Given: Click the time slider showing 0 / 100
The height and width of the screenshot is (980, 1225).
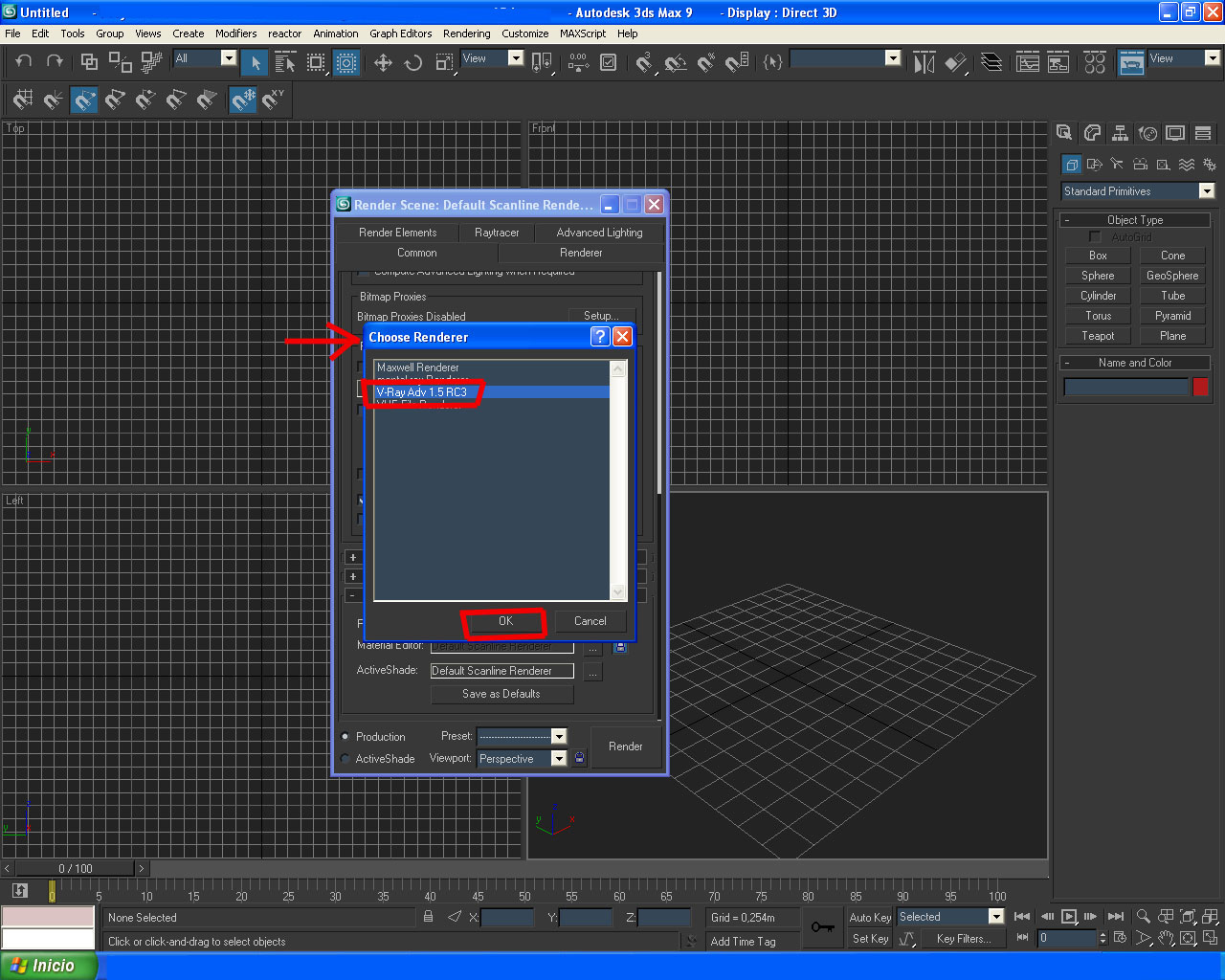Looking at the screenshot, I should click(76, 869).
